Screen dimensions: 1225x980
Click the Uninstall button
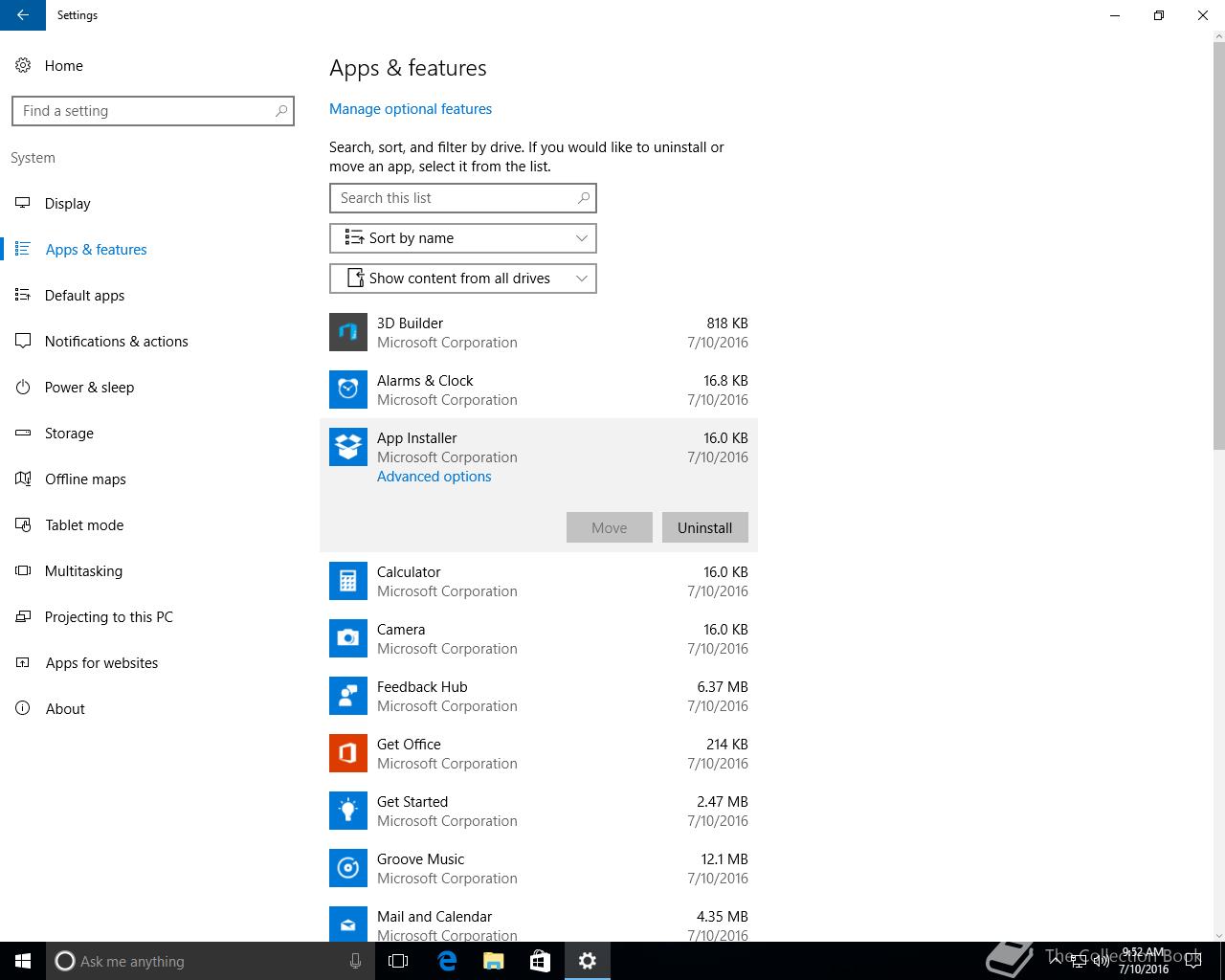tap(705, 527)
